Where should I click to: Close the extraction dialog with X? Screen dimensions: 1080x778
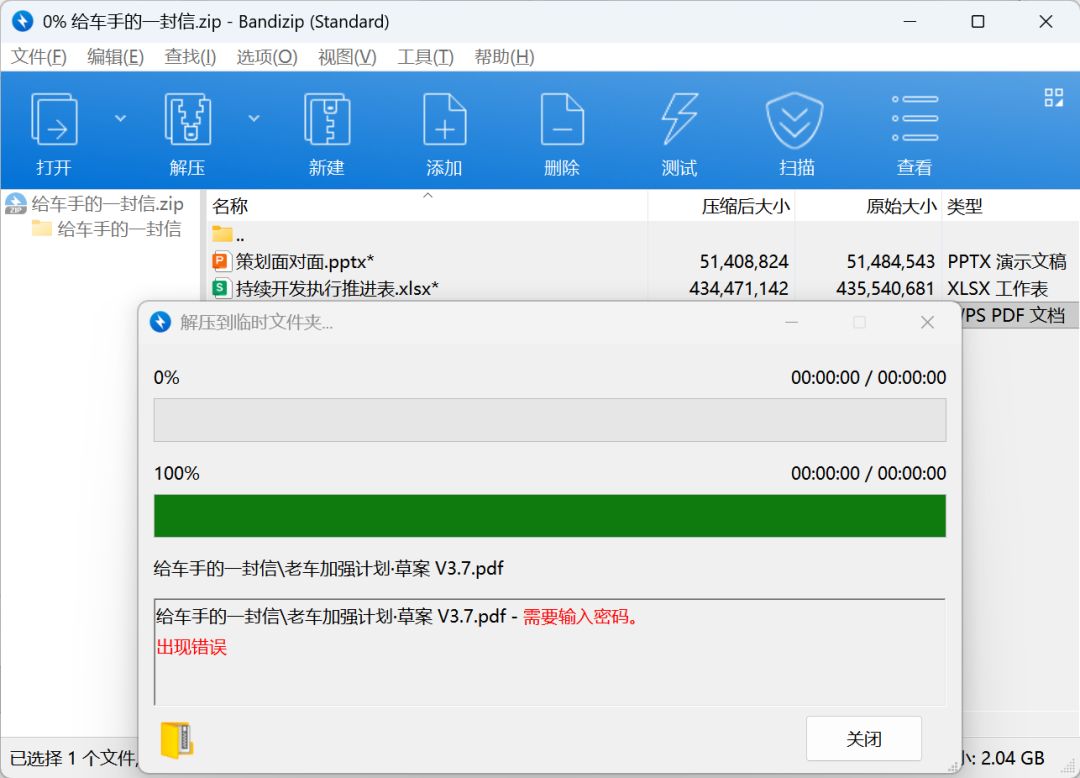coord(927,322)
